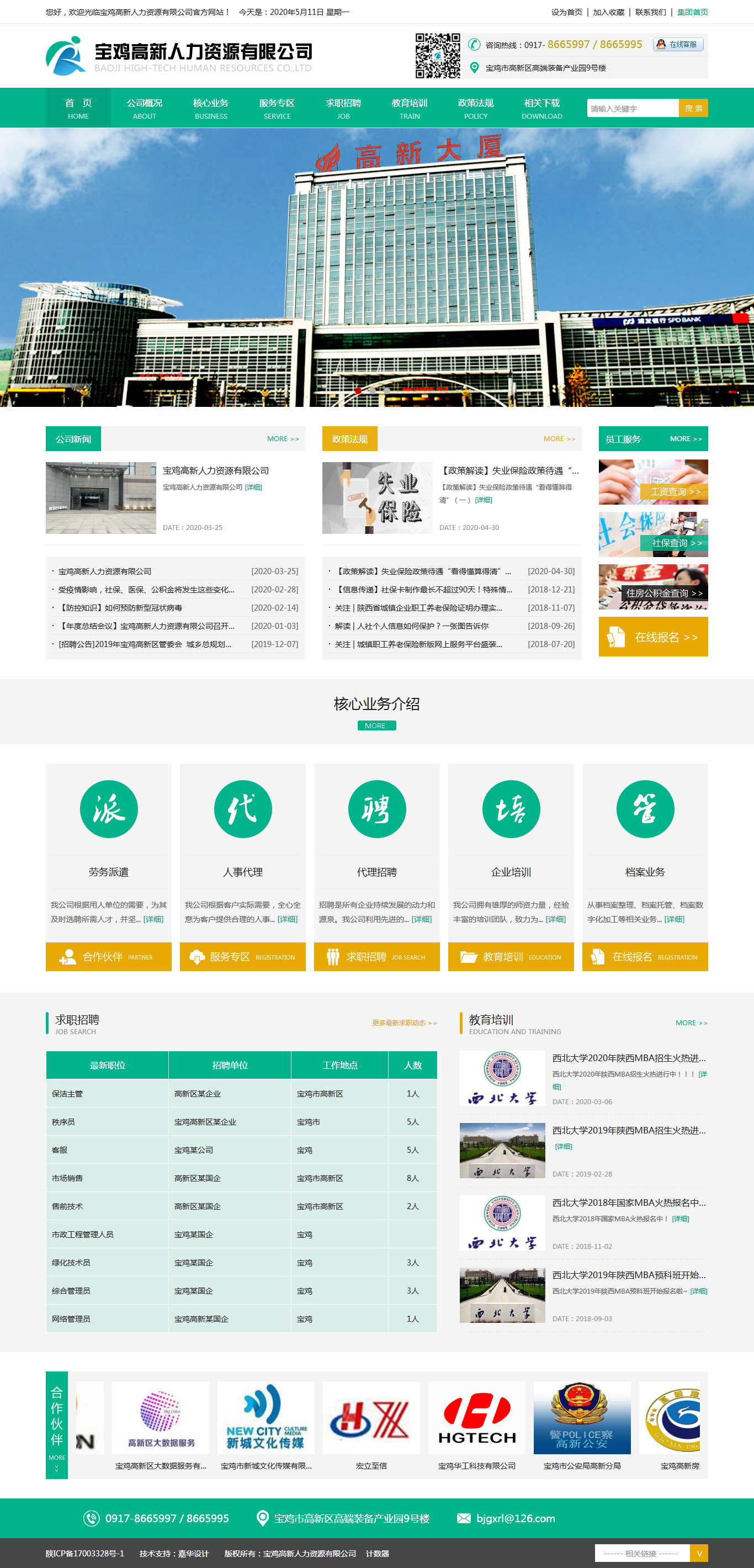
Task: Open 西北大学2020年陕西MBA招生 article thumbnail
Action: (x=502, y=1078)
